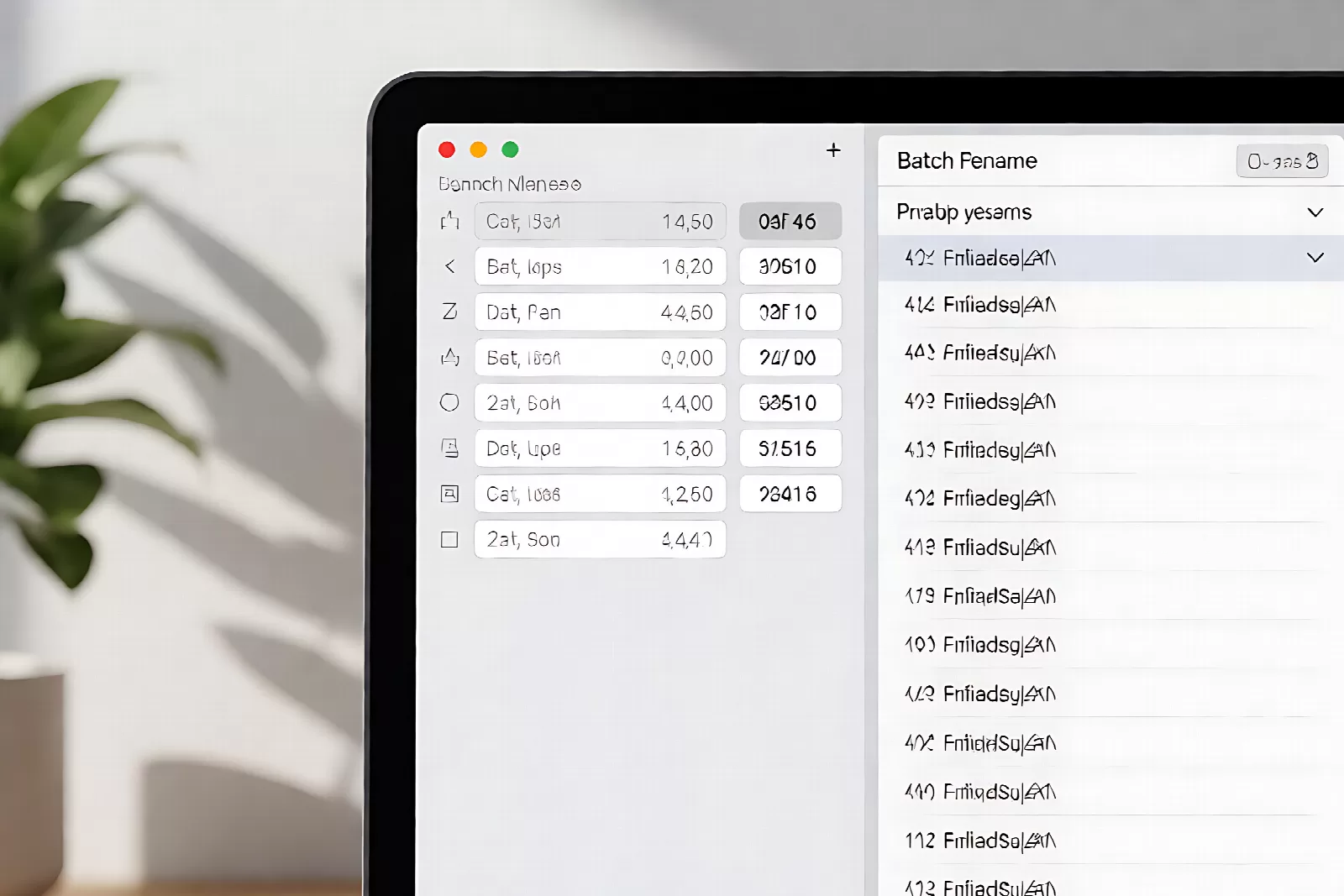Select the Cat 1,2,60 field
This screenshot has height=896, width=1344.
[600, 494]
